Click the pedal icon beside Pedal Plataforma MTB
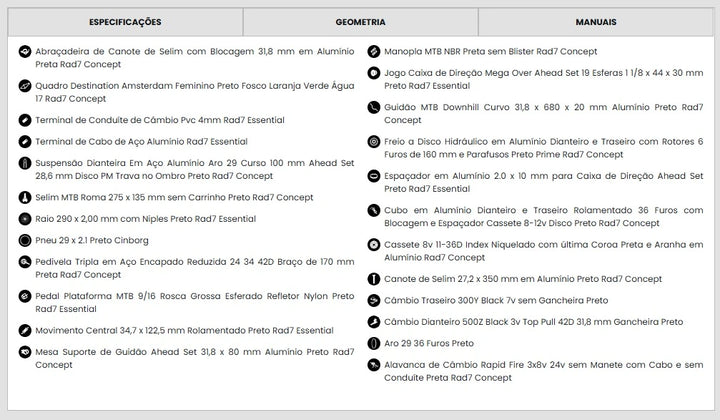 pos(25,298)
